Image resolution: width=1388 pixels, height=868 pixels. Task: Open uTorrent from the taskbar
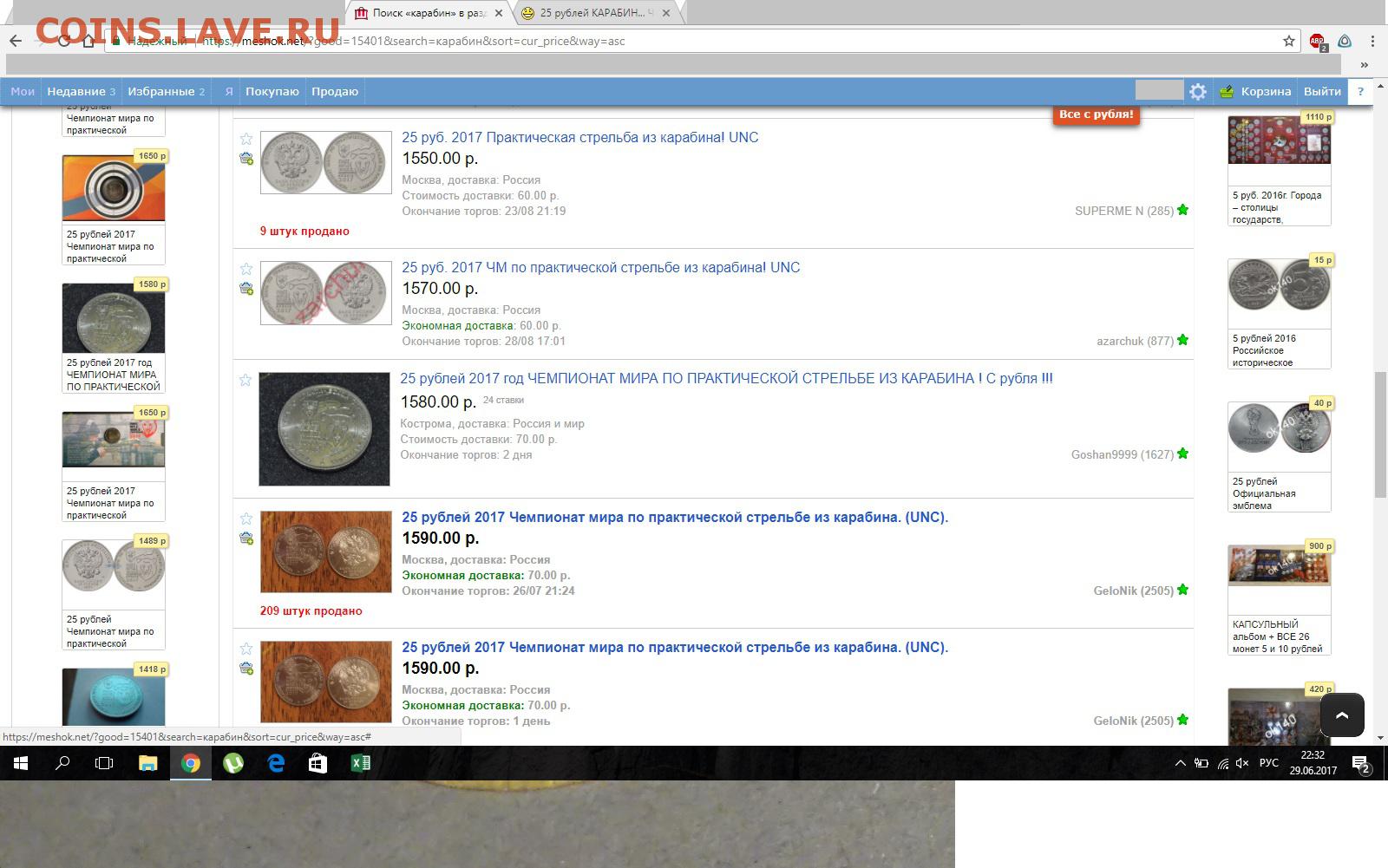233,763
